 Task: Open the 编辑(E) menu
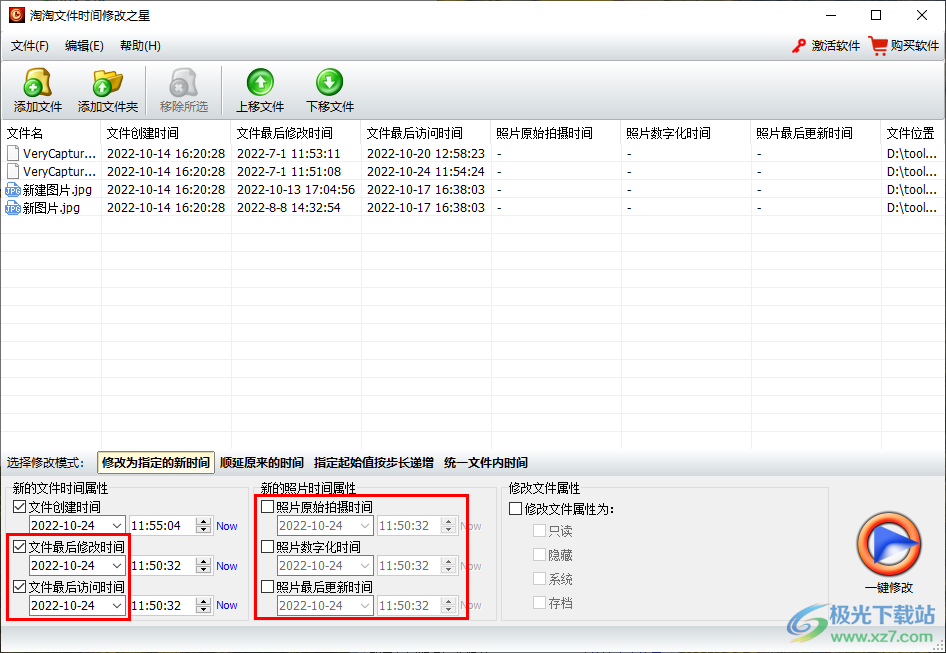coord(84,46)
